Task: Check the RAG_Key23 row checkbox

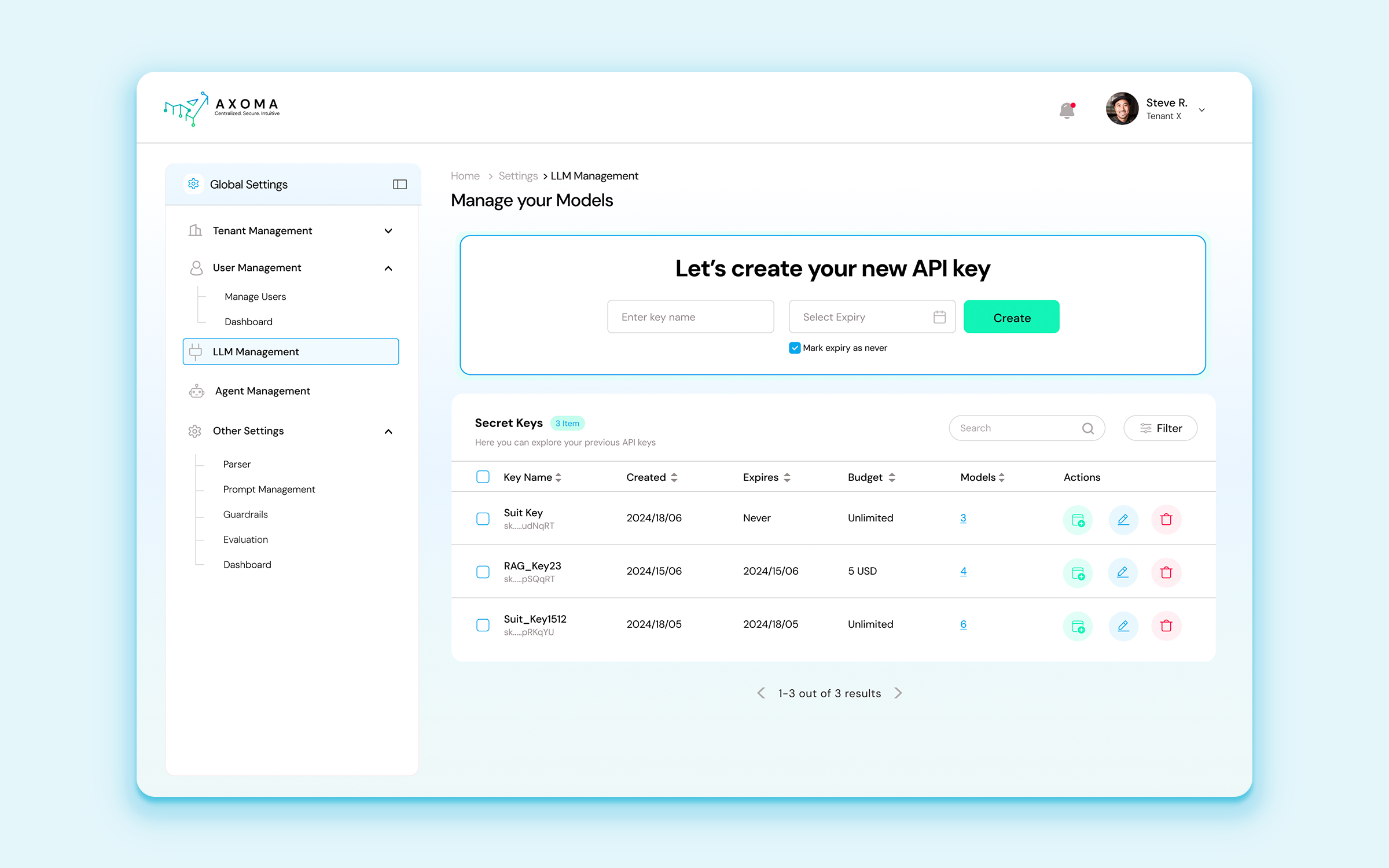Action: tap(483, 572)
